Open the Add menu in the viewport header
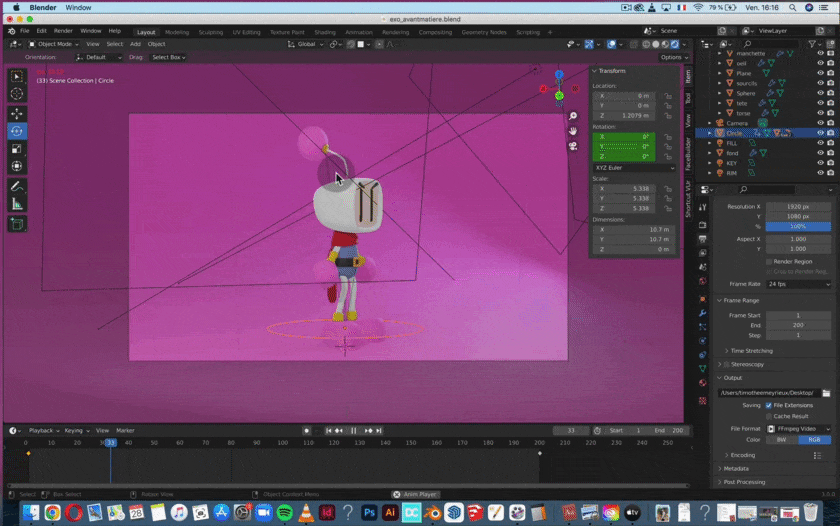Viewport: 840px width, 526px height. pos(135,44)
